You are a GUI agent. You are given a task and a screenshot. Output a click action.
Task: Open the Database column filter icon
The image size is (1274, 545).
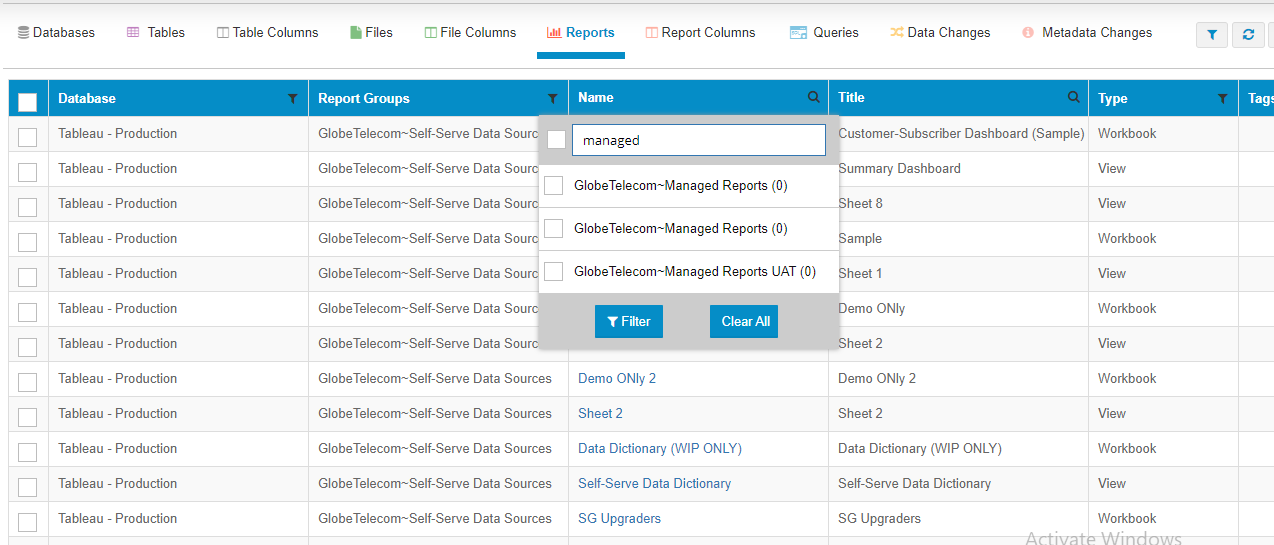[x=292, y=99]
